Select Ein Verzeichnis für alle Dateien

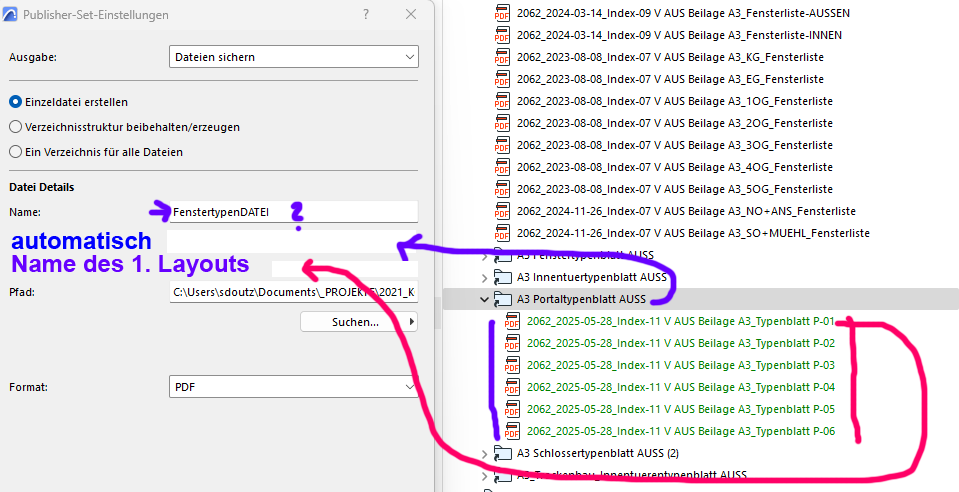[x=15, y=152]
